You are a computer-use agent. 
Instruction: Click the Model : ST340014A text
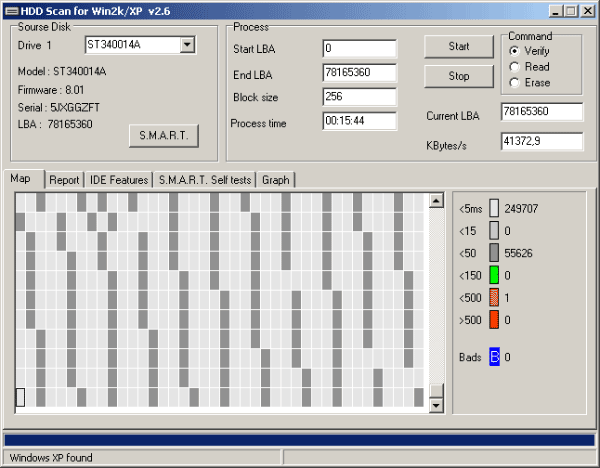(x=62, y=72)
